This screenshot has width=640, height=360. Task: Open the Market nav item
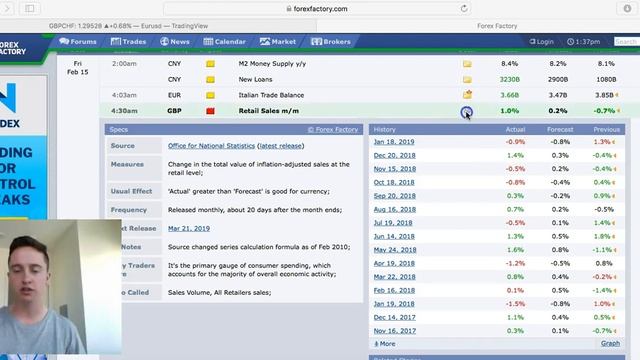click(x=278, y=42)
